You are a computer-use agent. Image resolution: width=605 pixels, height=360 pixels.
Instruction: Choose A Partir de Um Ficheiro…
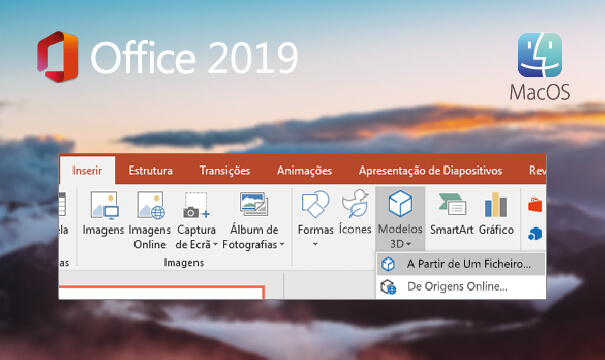point(461,264)
